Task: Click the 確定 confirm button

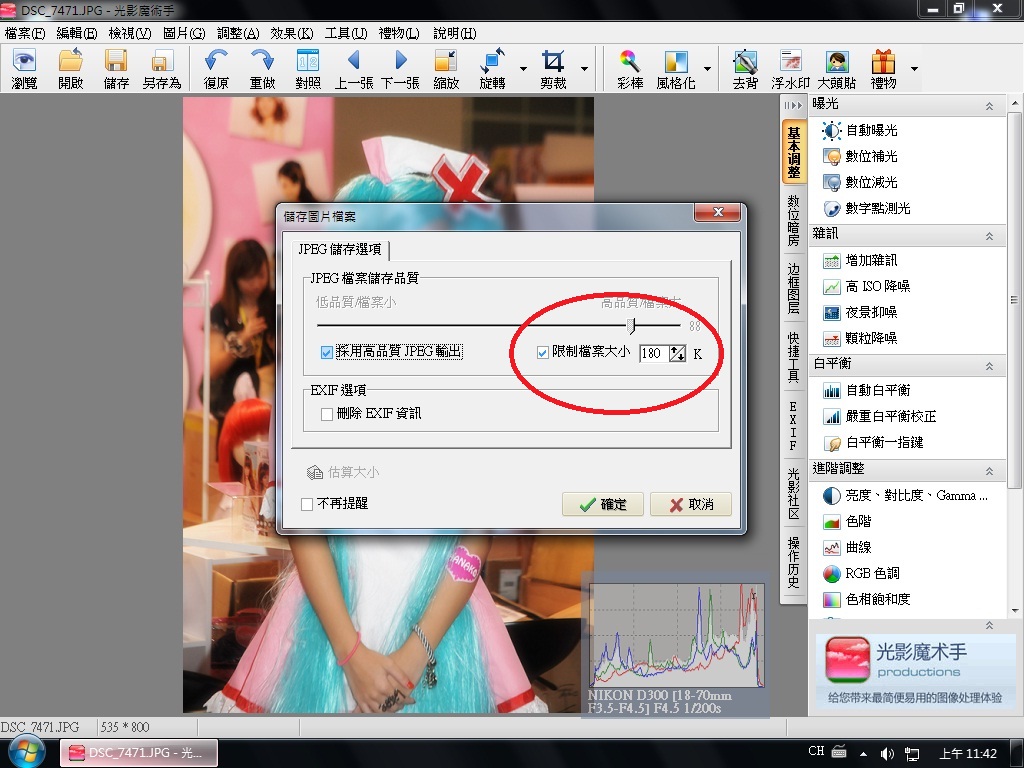Action: [603, 504]
